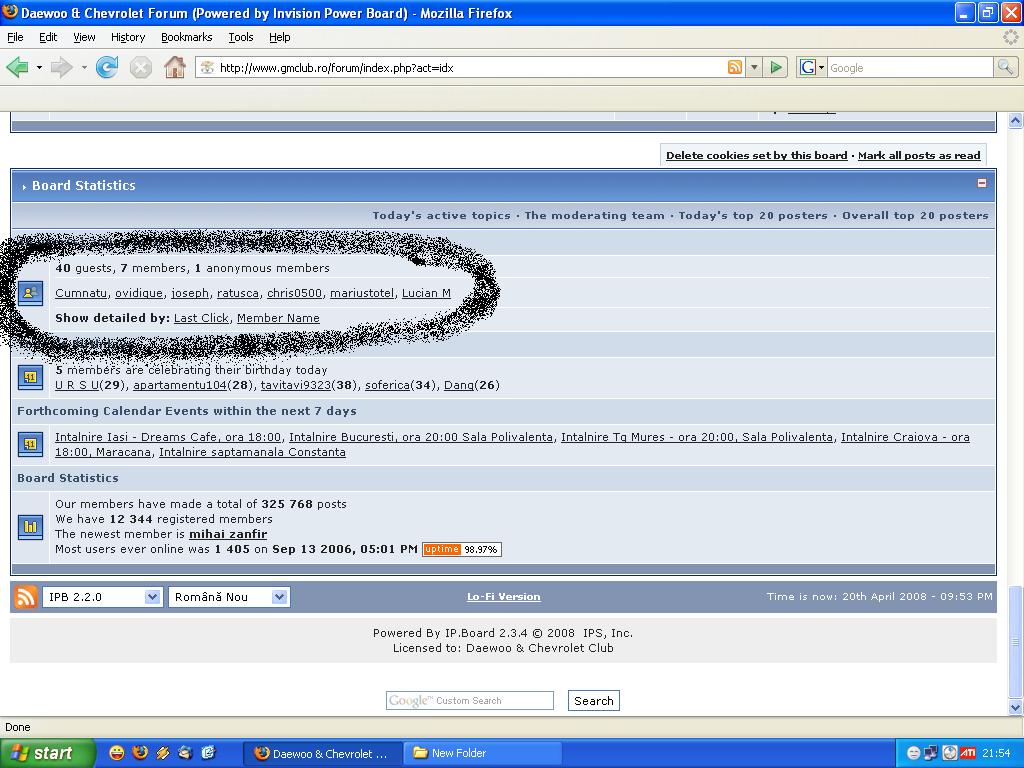Image resolution: width=1024 pixels, height=768 pixels.
Task: Open the Bookmarks menu
Action: click(x=187, y=37)
